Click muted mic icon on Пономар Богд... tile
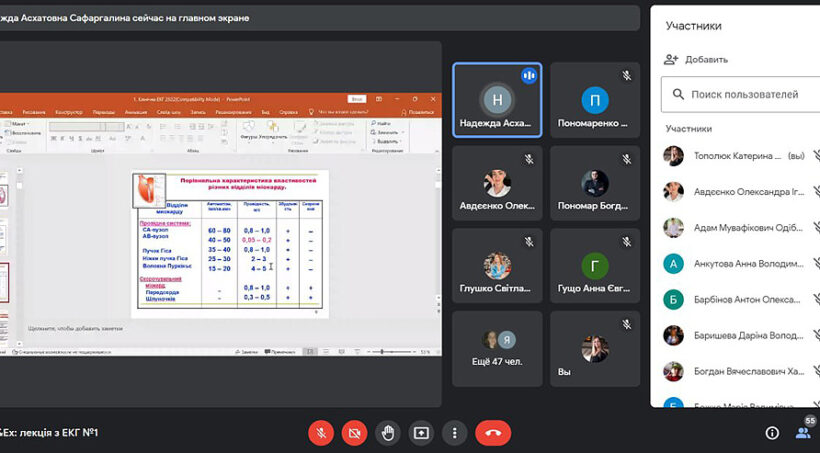820x453 pixels. (627, 159)
